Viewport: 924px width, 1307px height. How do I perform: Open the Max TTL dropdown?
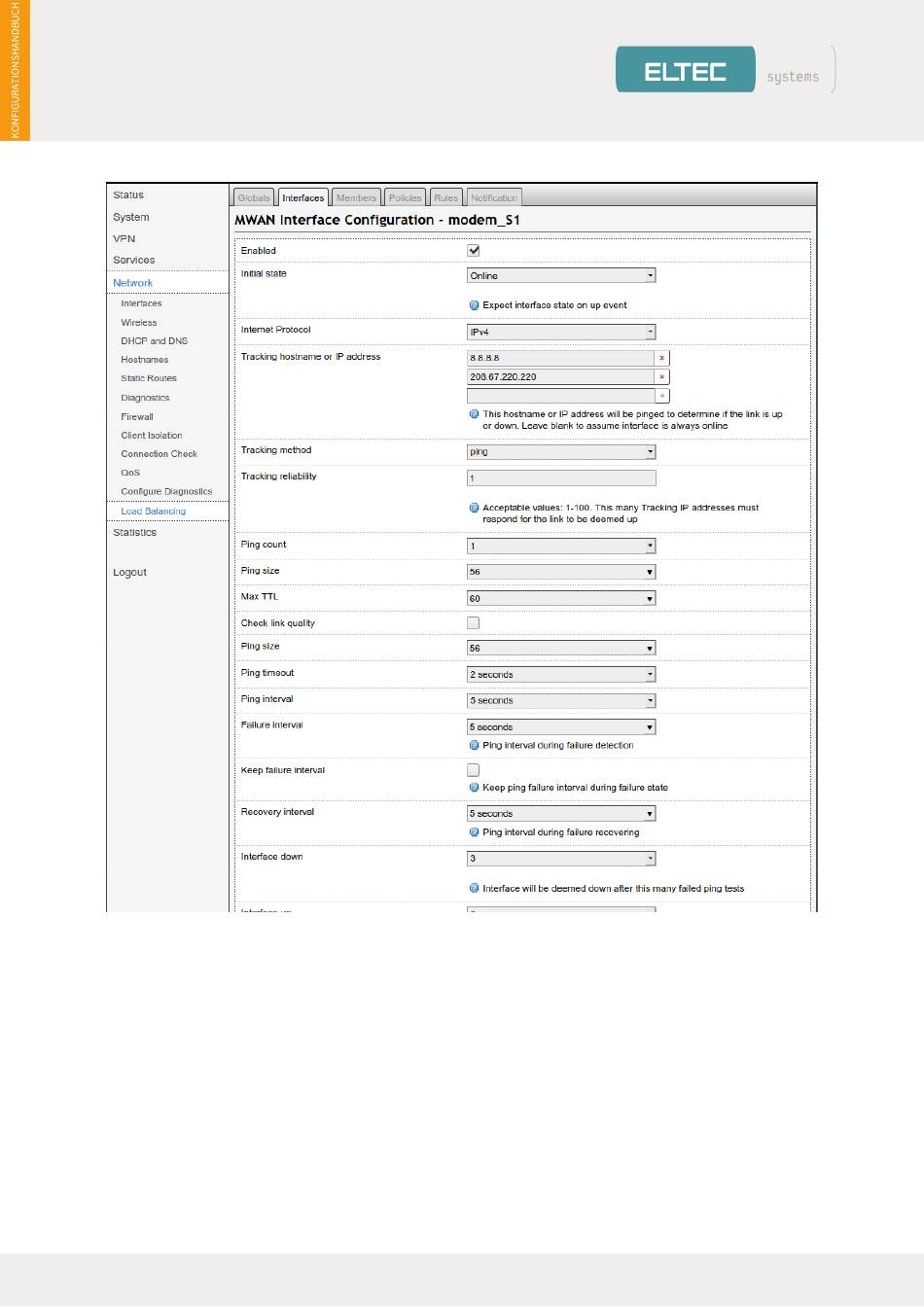pyautogui.click(x=561, y=599)
